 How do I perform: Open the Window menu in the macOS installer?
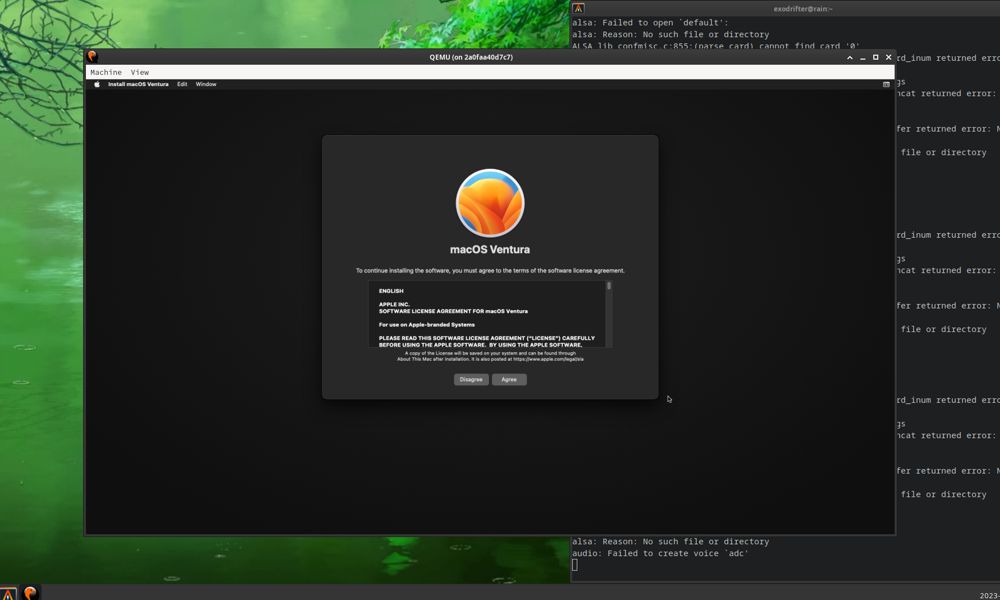[206, 84]
